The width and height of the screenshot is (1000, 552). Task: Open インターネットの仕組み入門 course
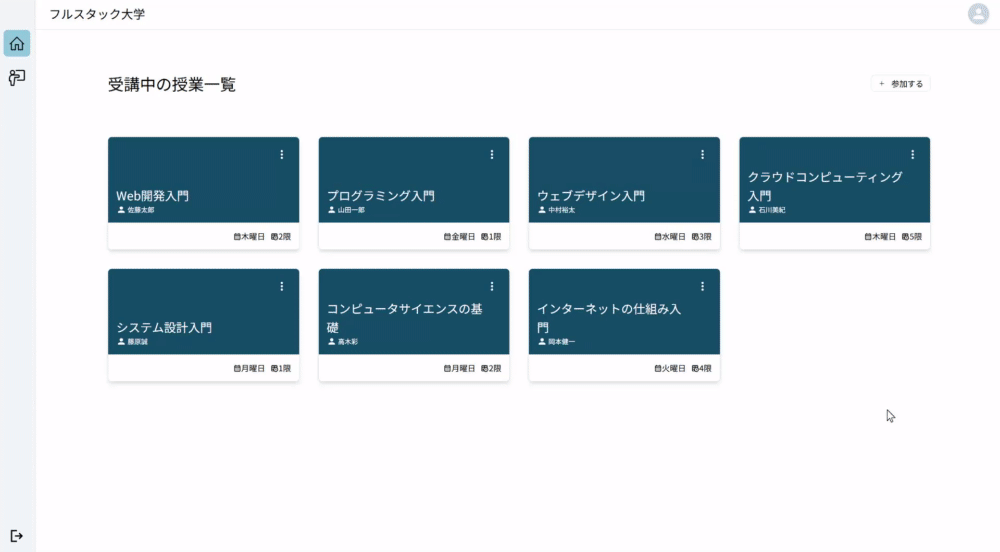(624, 325)
